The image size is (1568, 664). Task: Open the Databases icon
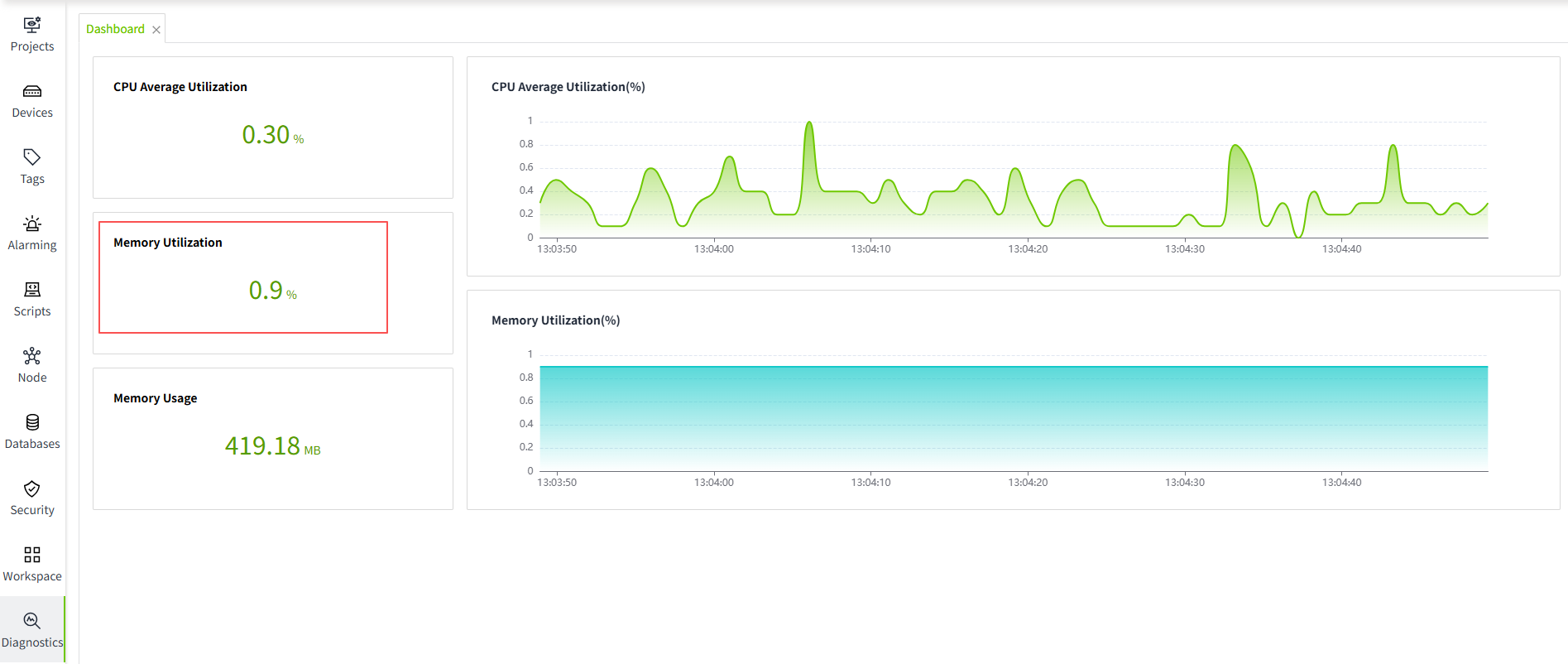coord(32,422)
